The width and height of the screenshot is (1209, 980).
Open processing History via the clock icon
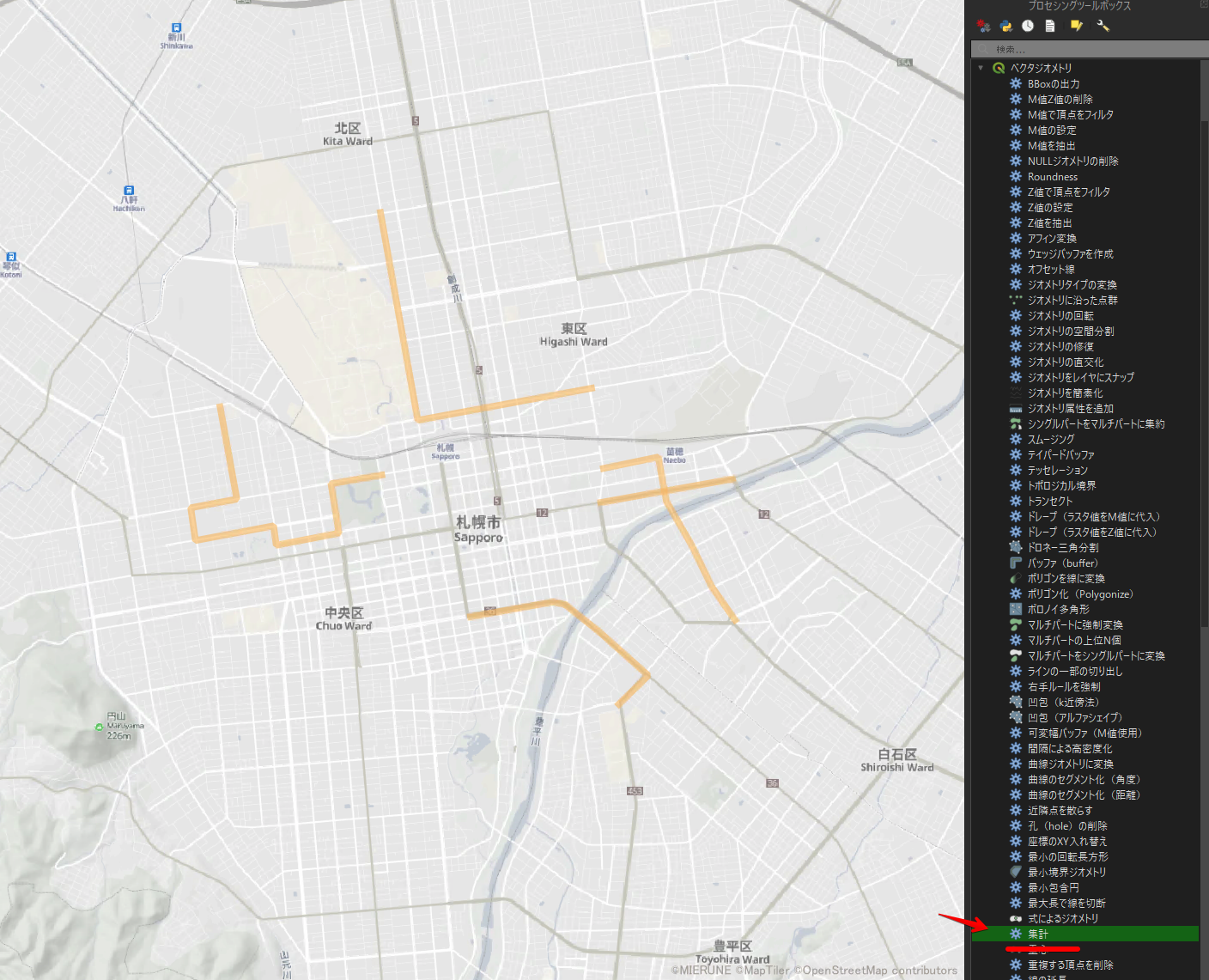[x=1028, y=27]
